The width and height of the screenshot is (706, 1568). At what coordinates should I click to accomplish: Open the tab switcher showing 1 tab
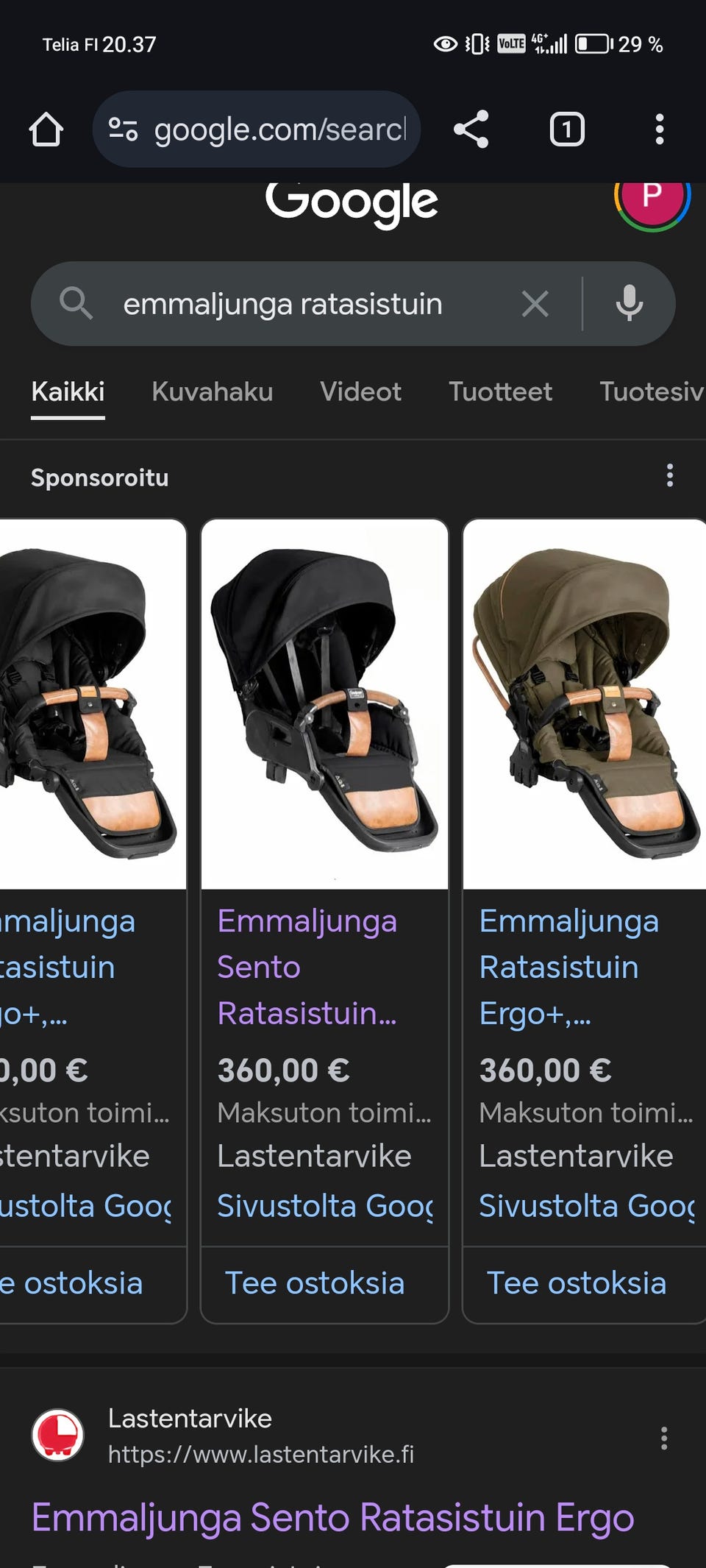click(566, 130)
